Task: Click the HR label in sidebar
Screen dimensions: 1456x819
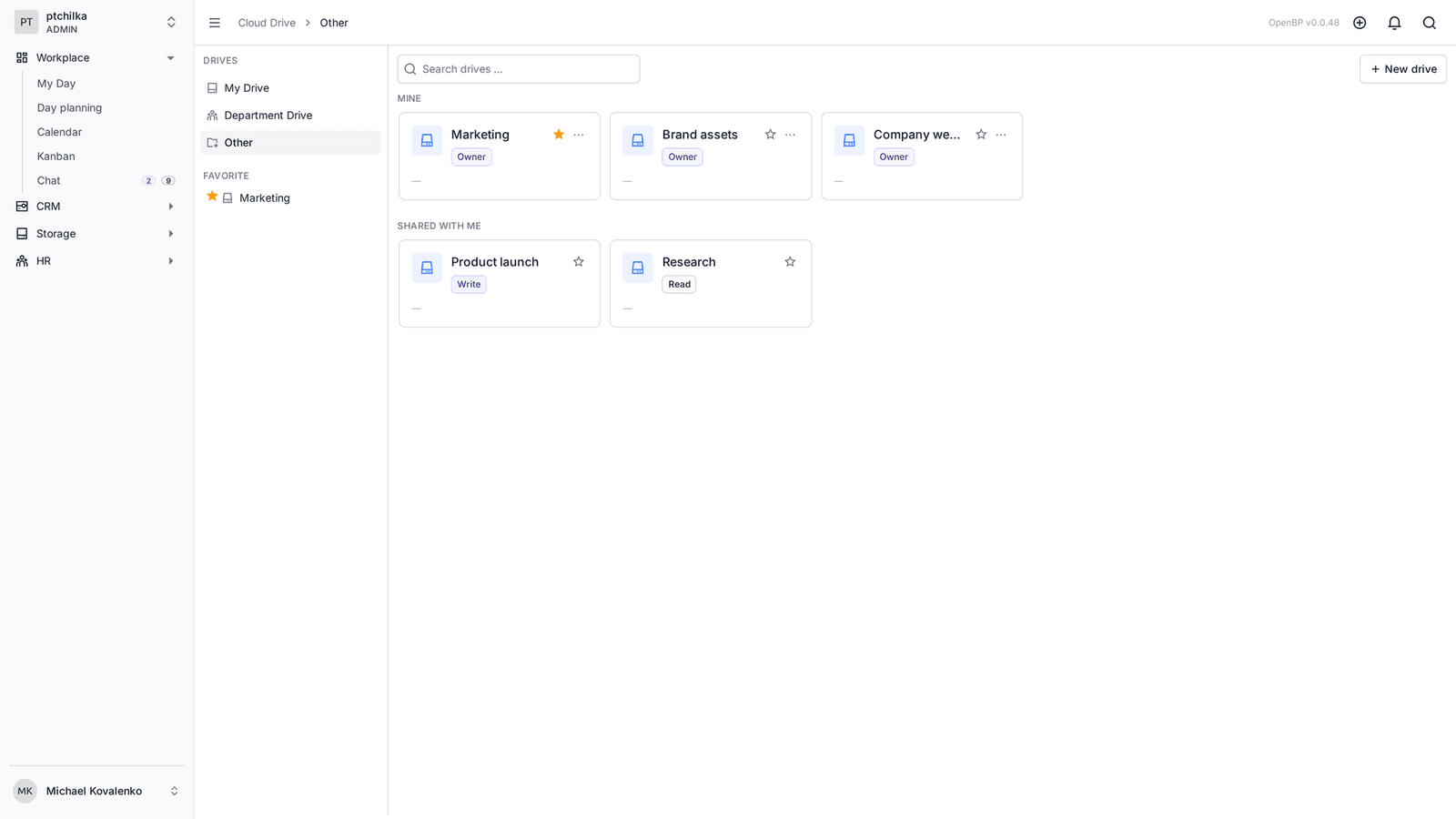Action: 44,261
